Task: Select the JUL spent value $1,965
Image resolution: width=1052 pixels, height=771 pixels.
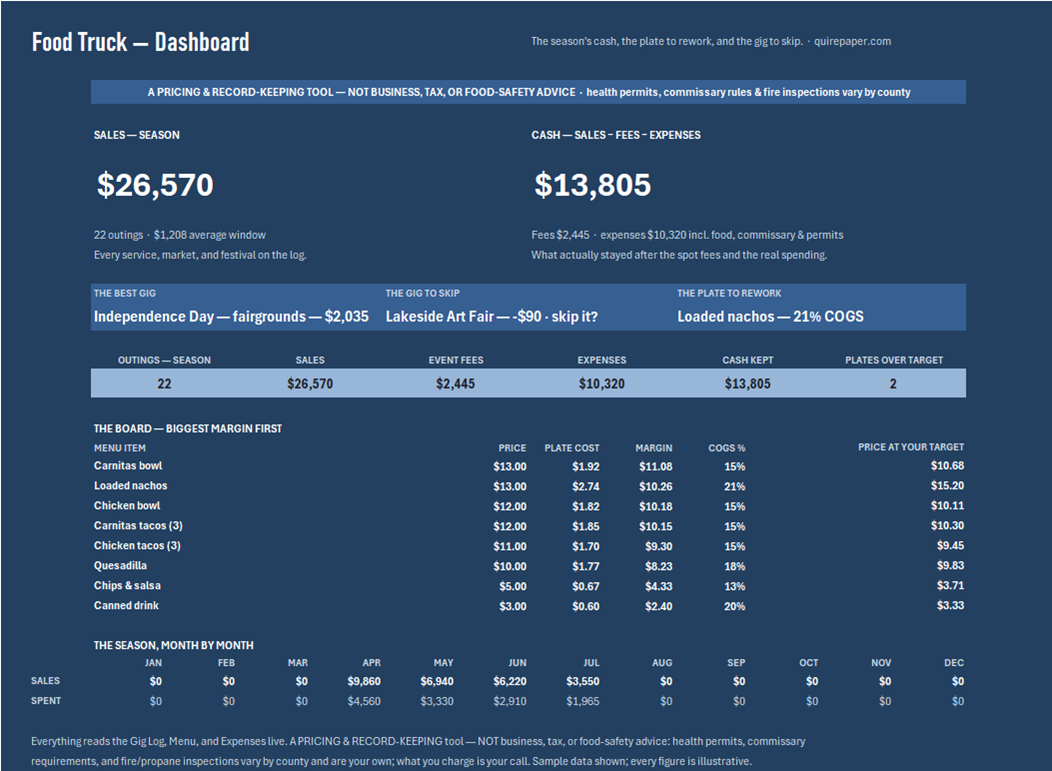Action: [x=583, y=701]
